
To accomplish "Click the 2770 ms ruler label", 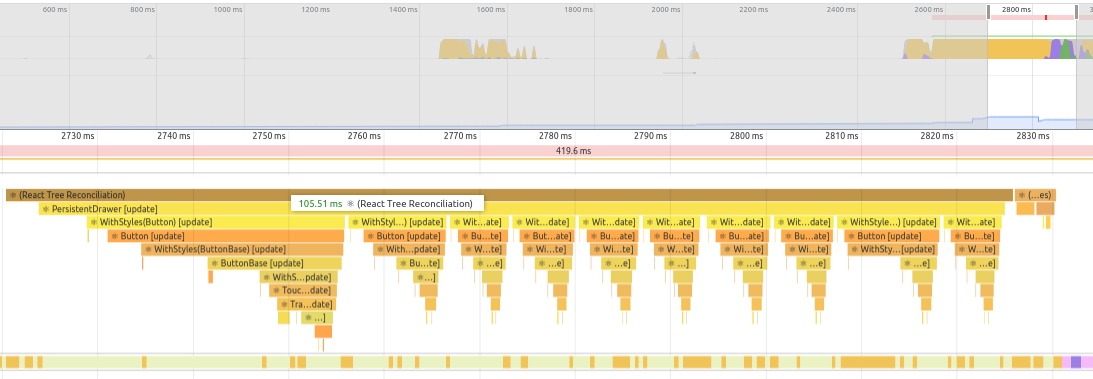I will pyautogui.click(x=460, y=136).
